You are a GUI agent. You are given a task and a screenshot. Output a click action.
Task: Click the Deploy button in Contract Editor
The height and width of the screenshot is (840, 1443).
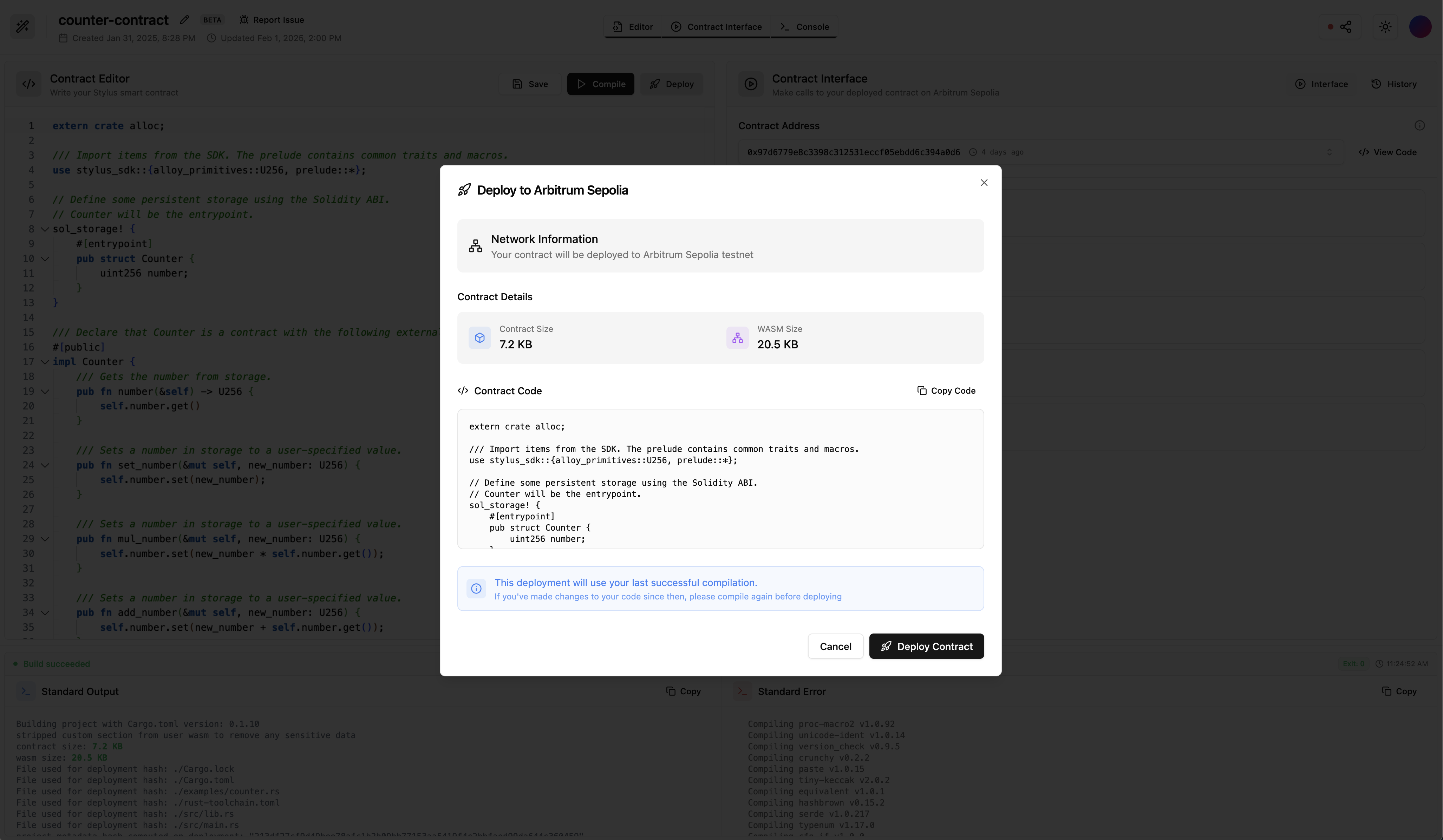[671, 84]
